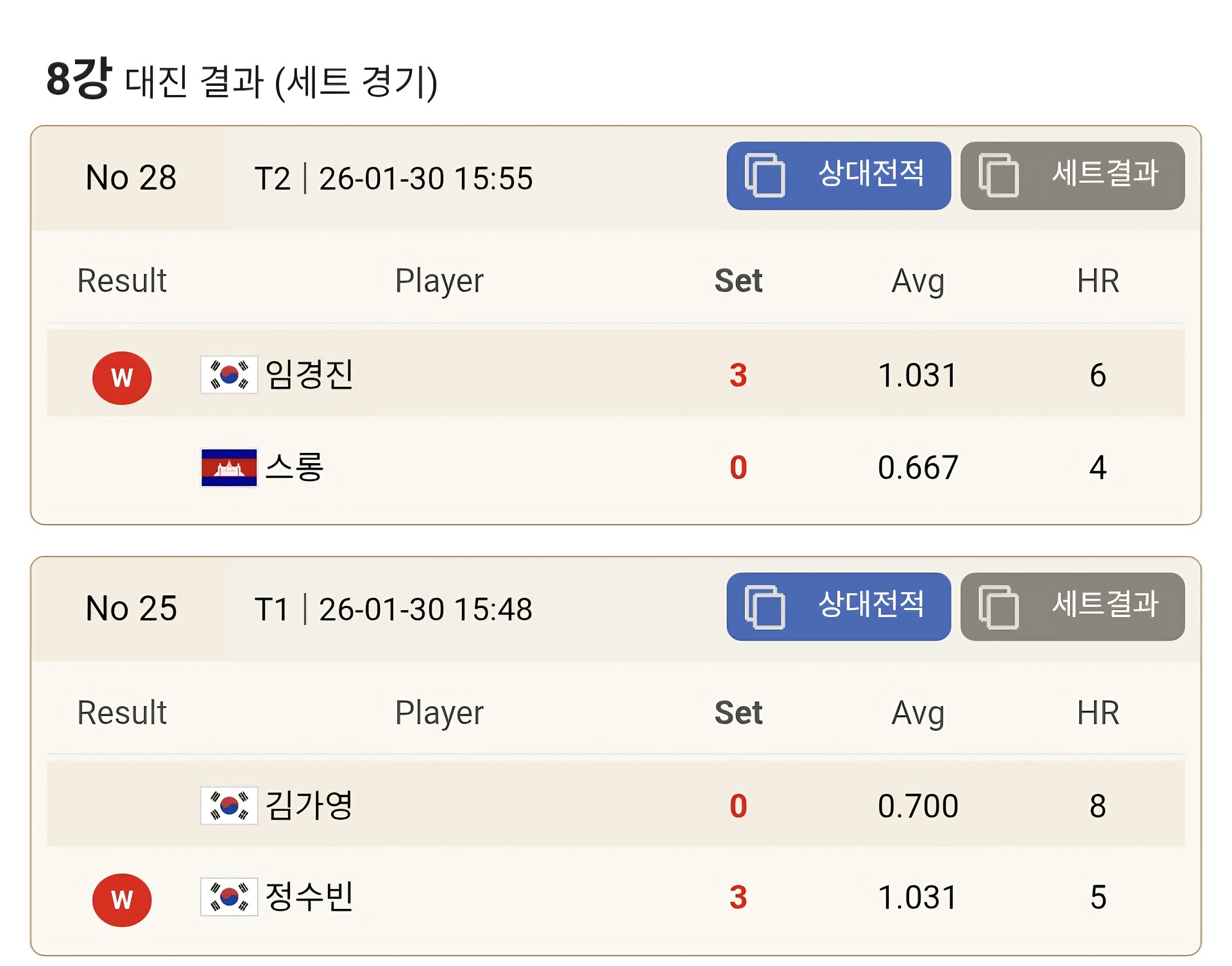Image resolution: width=1232 pixels, height=966 pixels.
Task: Open 세트결과 for match No 28
Action: click(1072, 176)
